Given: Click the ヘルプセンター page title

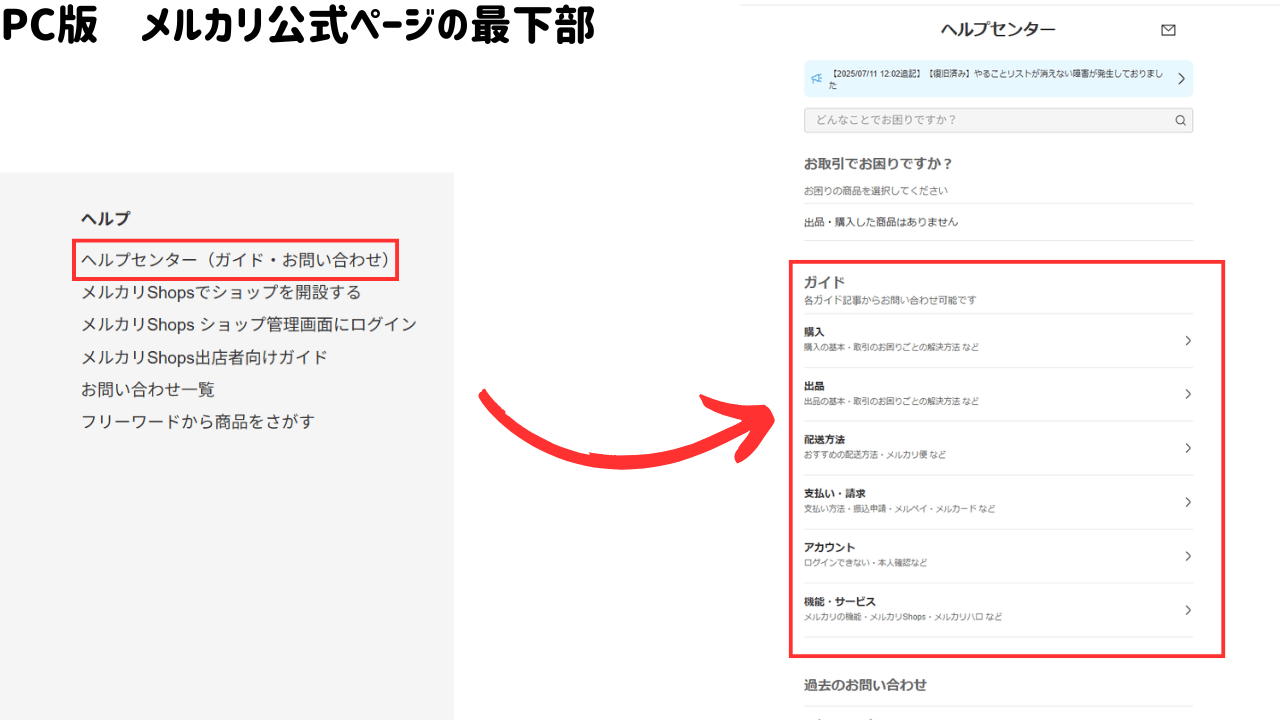Looking at the screenshot, I should pos(998,30).
